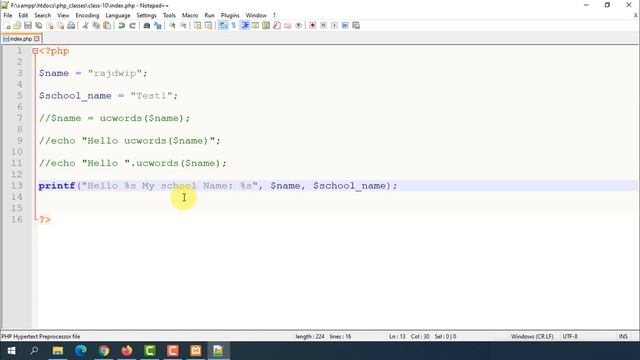This screenshot has width=640, height=360.
Task: Open Find with the binoculars icon
Action: tap(147, 25)
